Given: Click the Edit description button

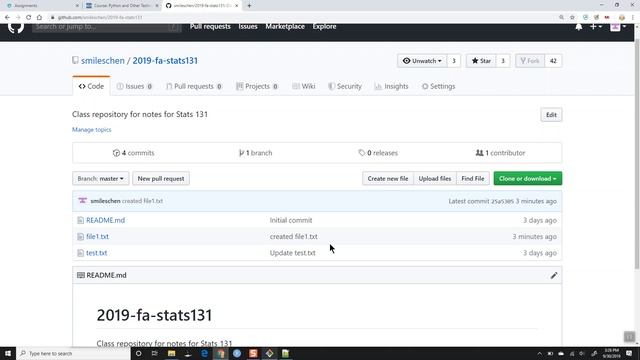Looking at the screenshot, I should [x=551, y=115].
